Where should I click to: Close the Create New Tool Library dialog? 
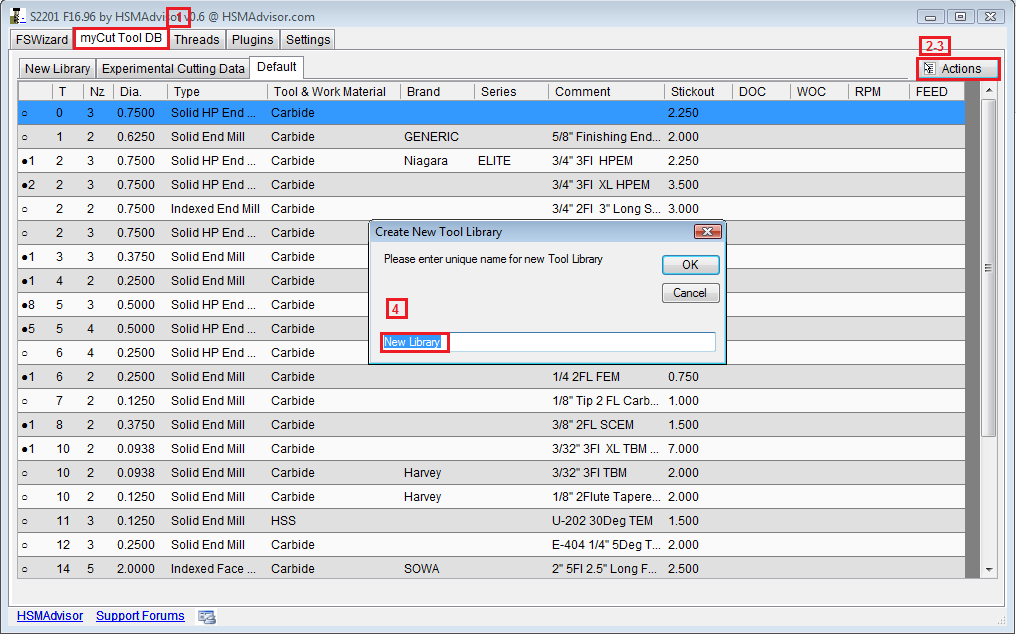click(707, 232)
